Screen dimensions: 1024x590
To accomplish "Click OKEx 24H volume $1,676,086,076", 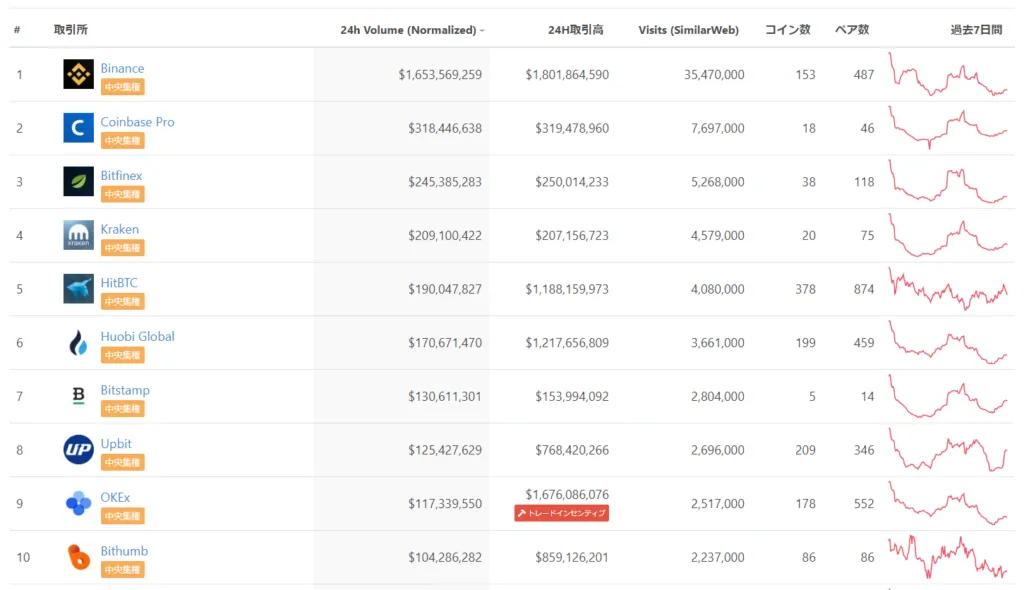I will (567, 495).
